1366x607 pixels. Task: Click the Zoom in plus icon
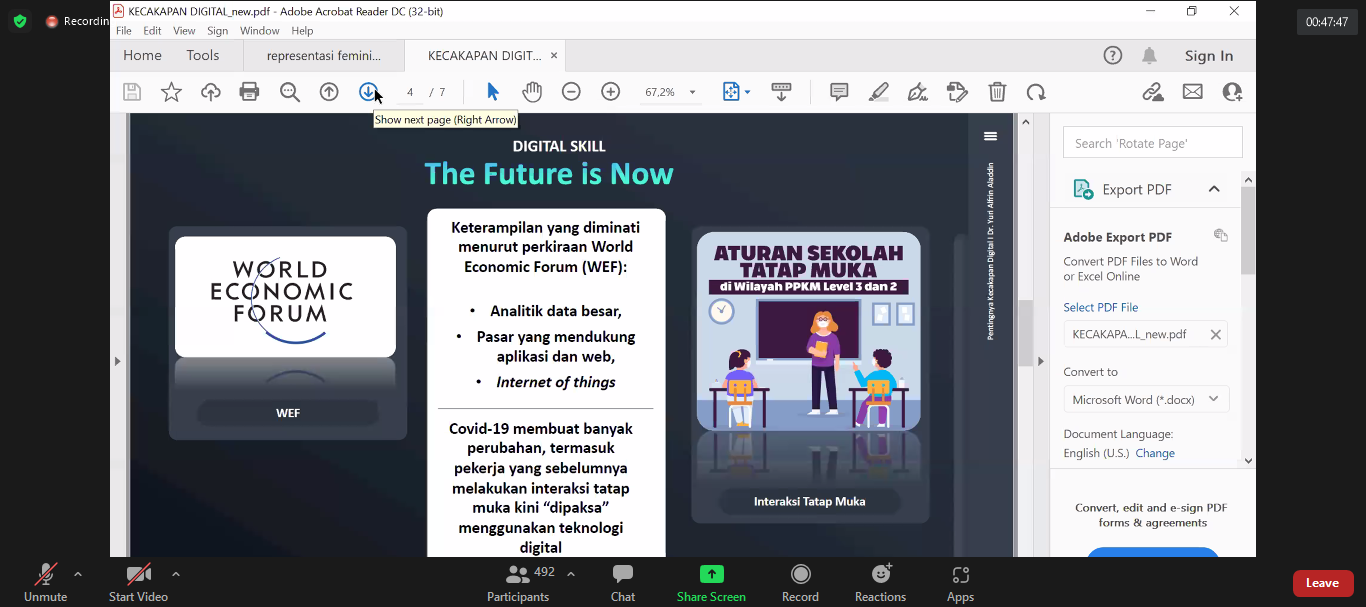[x=610, y=92]
